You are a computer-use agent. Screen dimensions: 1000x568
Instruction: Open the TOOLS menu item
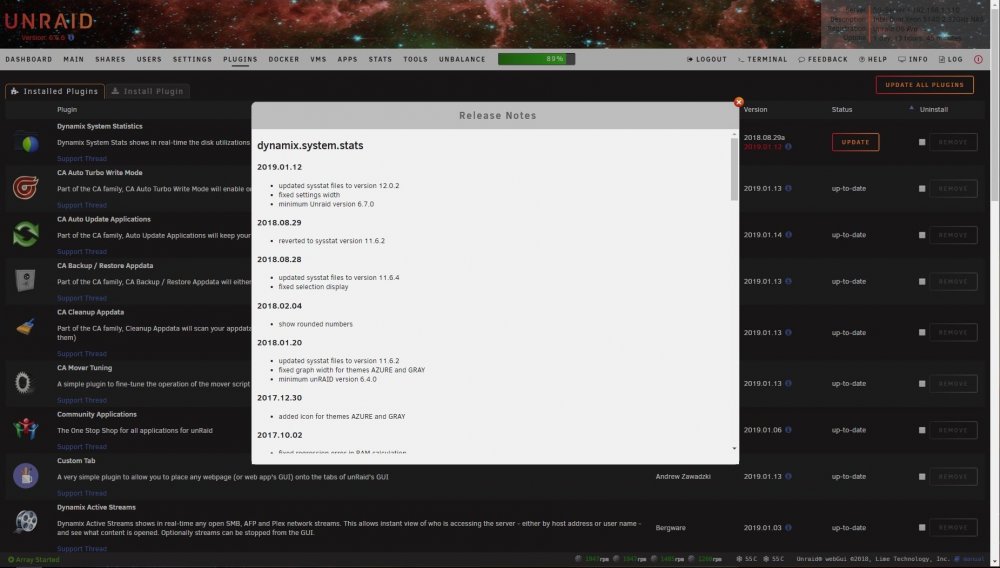tap(415, 59)
